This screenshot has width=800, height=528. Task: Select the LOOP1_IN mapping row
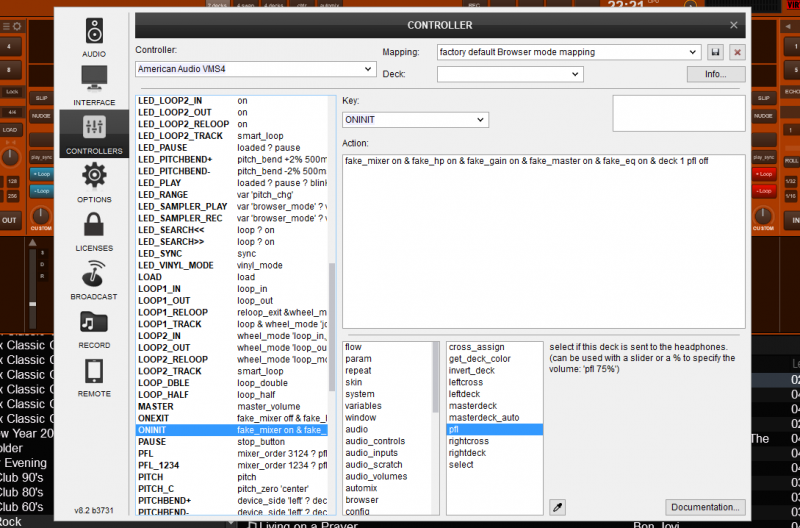[232, 289]
